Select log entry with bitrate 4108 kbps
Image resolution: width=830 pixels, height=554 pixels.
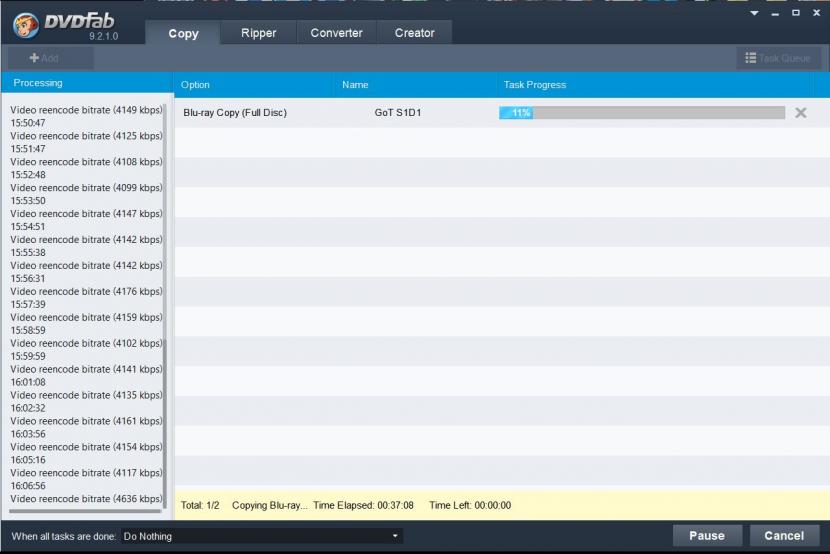[x=86, y=162]
